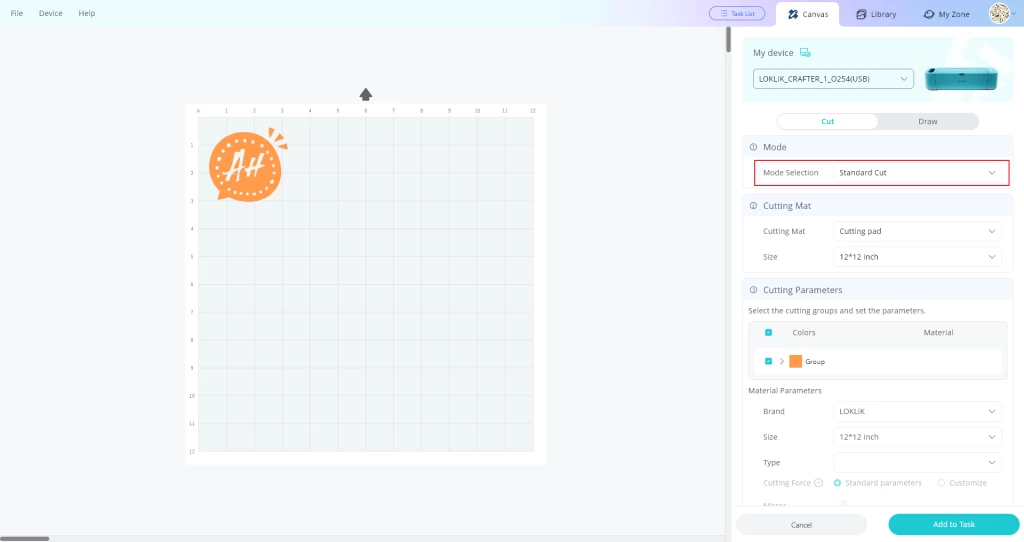Click the orange Group color swatch

coord(795,361)
